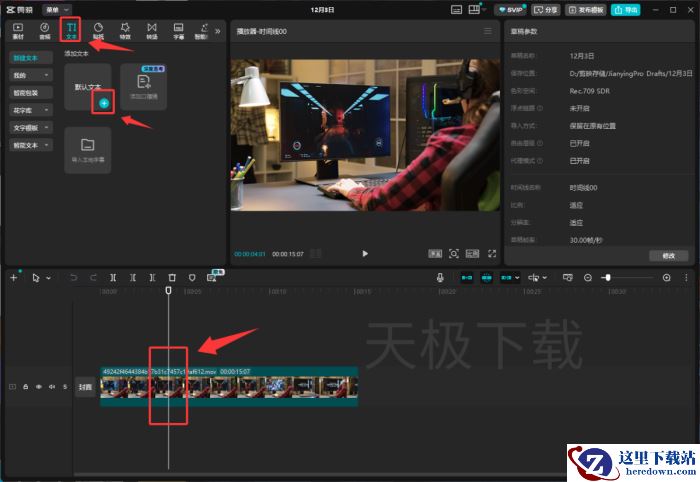Expand the 我的 category dropdown

[x=31, y=75]
